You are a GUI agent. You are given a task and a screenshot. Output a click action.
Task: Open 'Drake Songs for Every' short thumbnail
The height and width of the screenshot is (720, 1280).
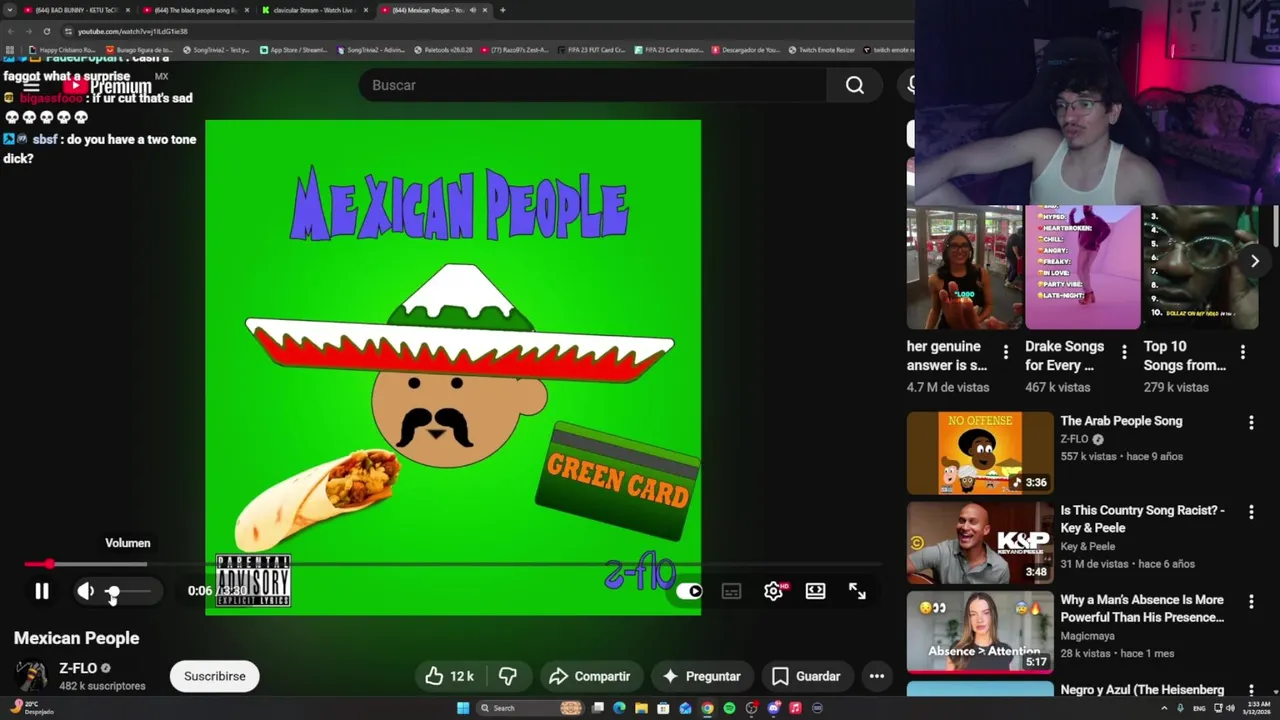pos(1083,267)
